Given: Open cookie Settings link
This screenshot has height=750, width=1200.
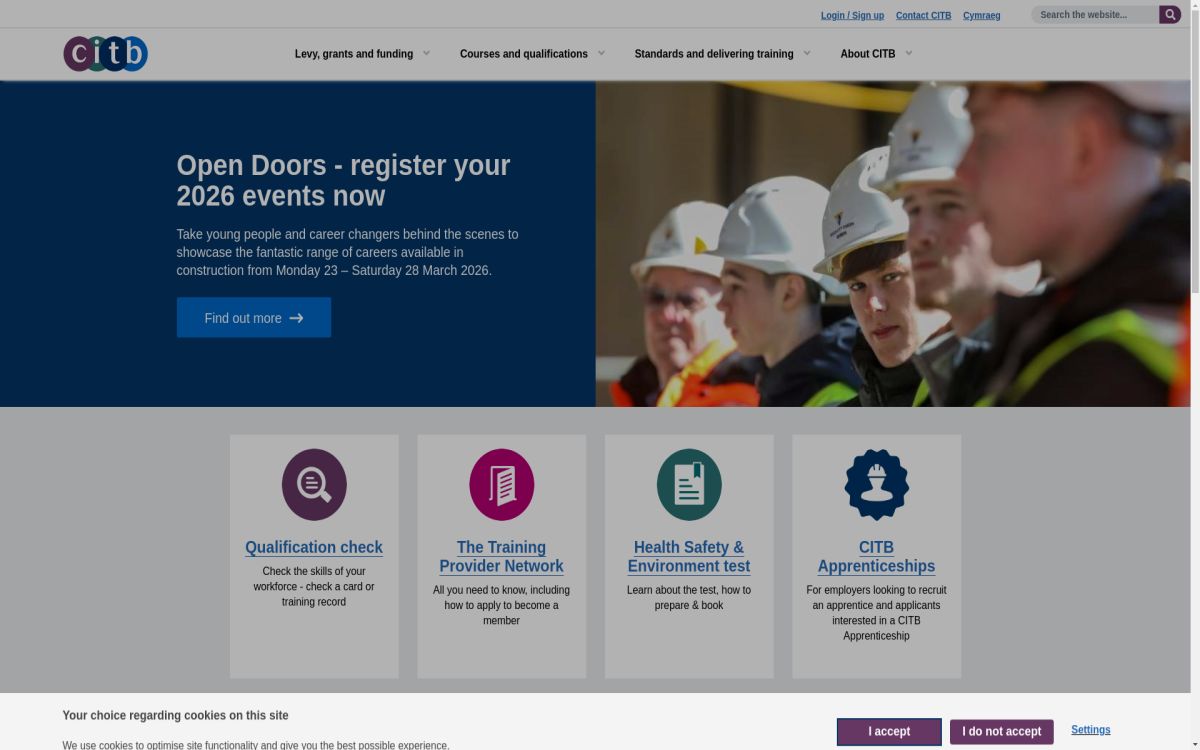Looking at the screenshot, I should pos(1090,730).
